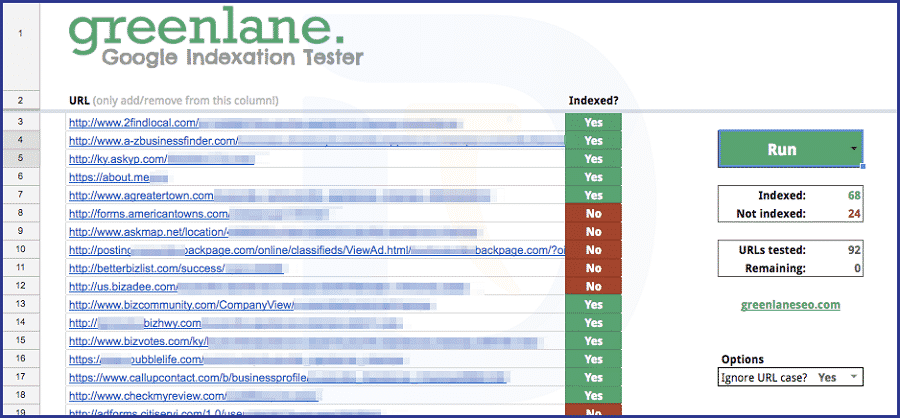Select row header 10
The width and height of the screenshot is (900, 418).
click(x=21, y=250)
